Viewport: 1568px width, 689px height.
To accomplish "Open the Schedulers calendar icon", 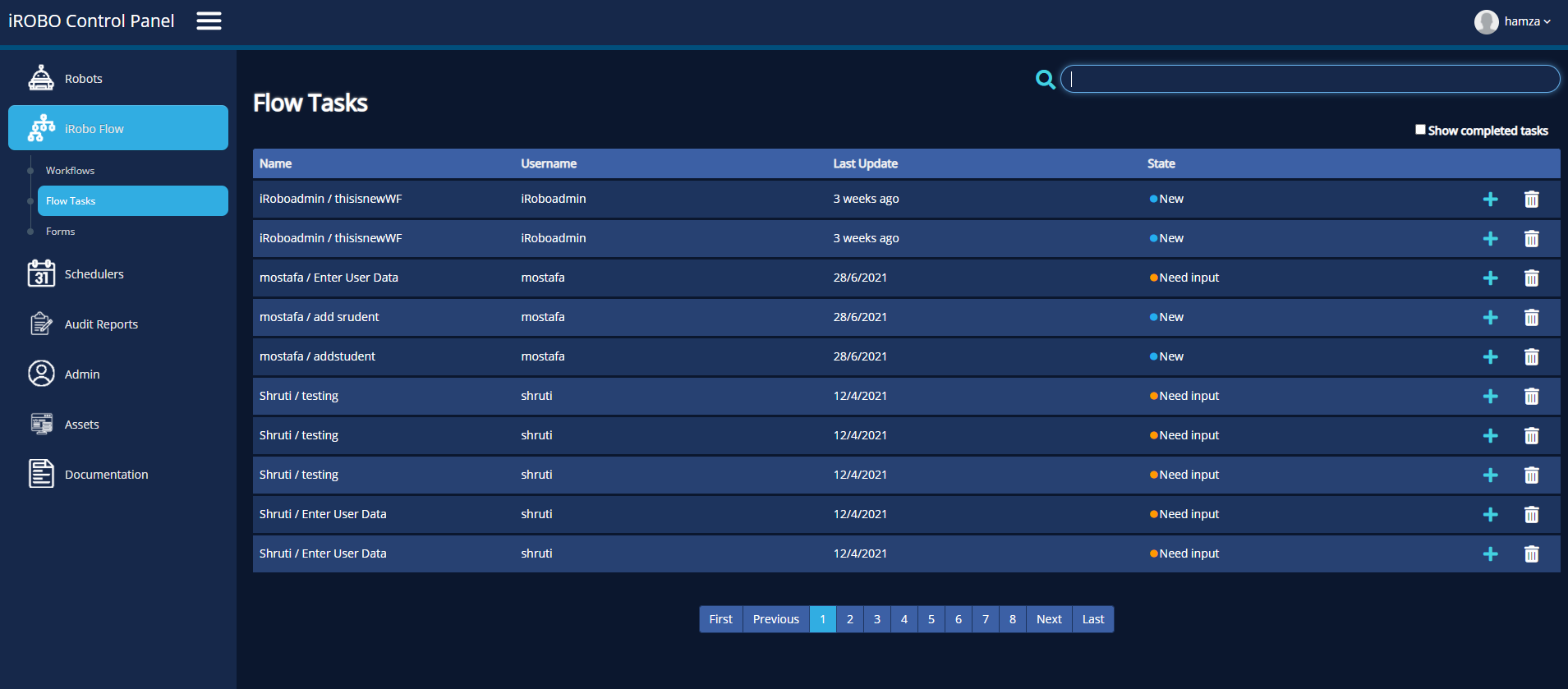I will click(x=41, y=273).
